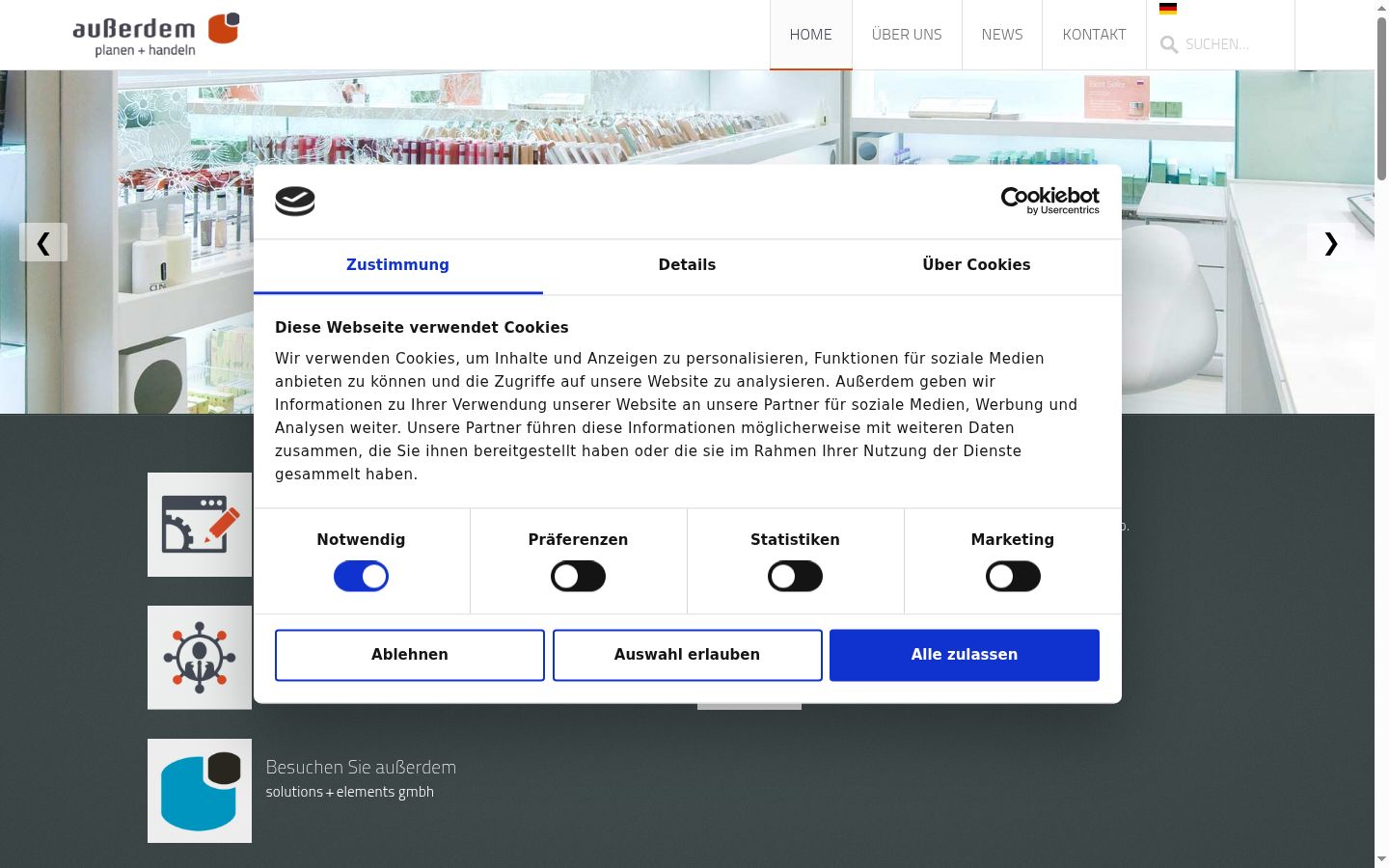Open the Details tab
This screenshot has height=868, width=1389.
(687, 265)
